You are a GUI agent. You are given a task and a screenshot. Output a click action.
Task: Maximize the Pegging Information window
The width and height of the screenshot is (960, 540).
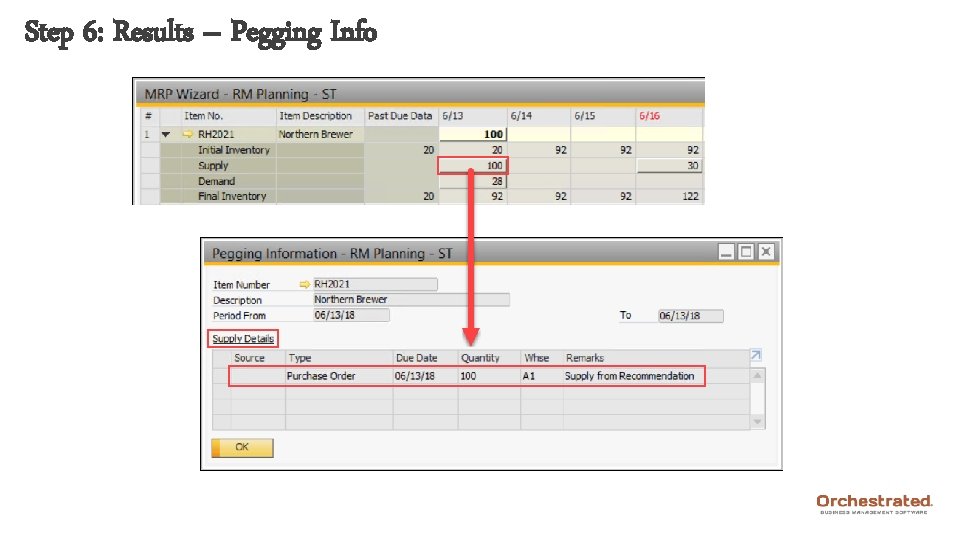746,252
